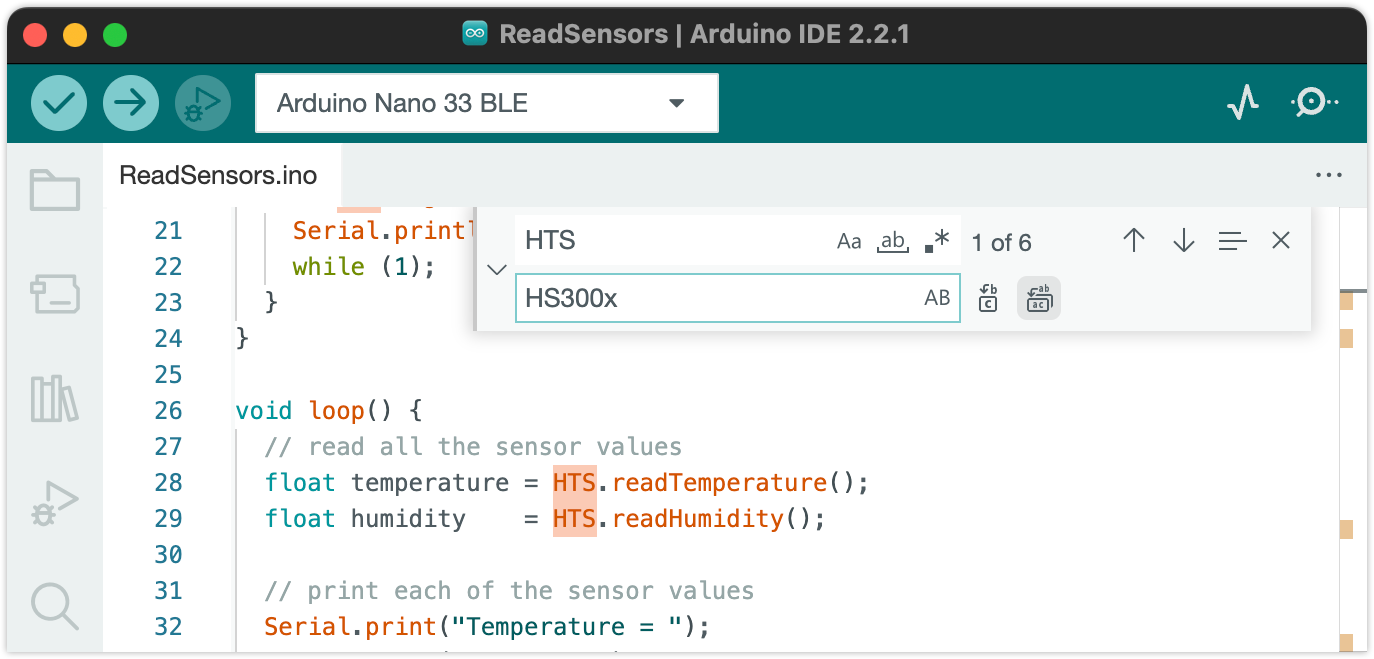Start debugging with the debug toolbar button
The image size is (1374, 659).
coord(203,103)
